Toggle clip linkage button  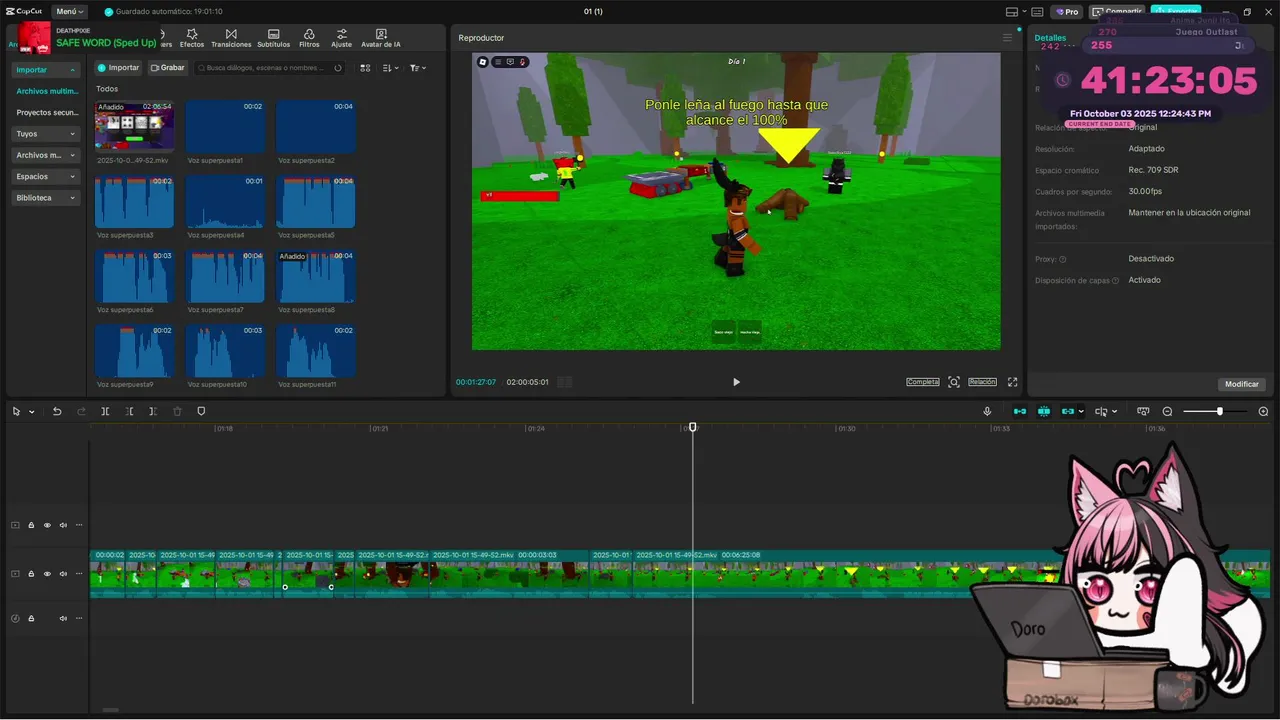click(x=1068, y=411)
